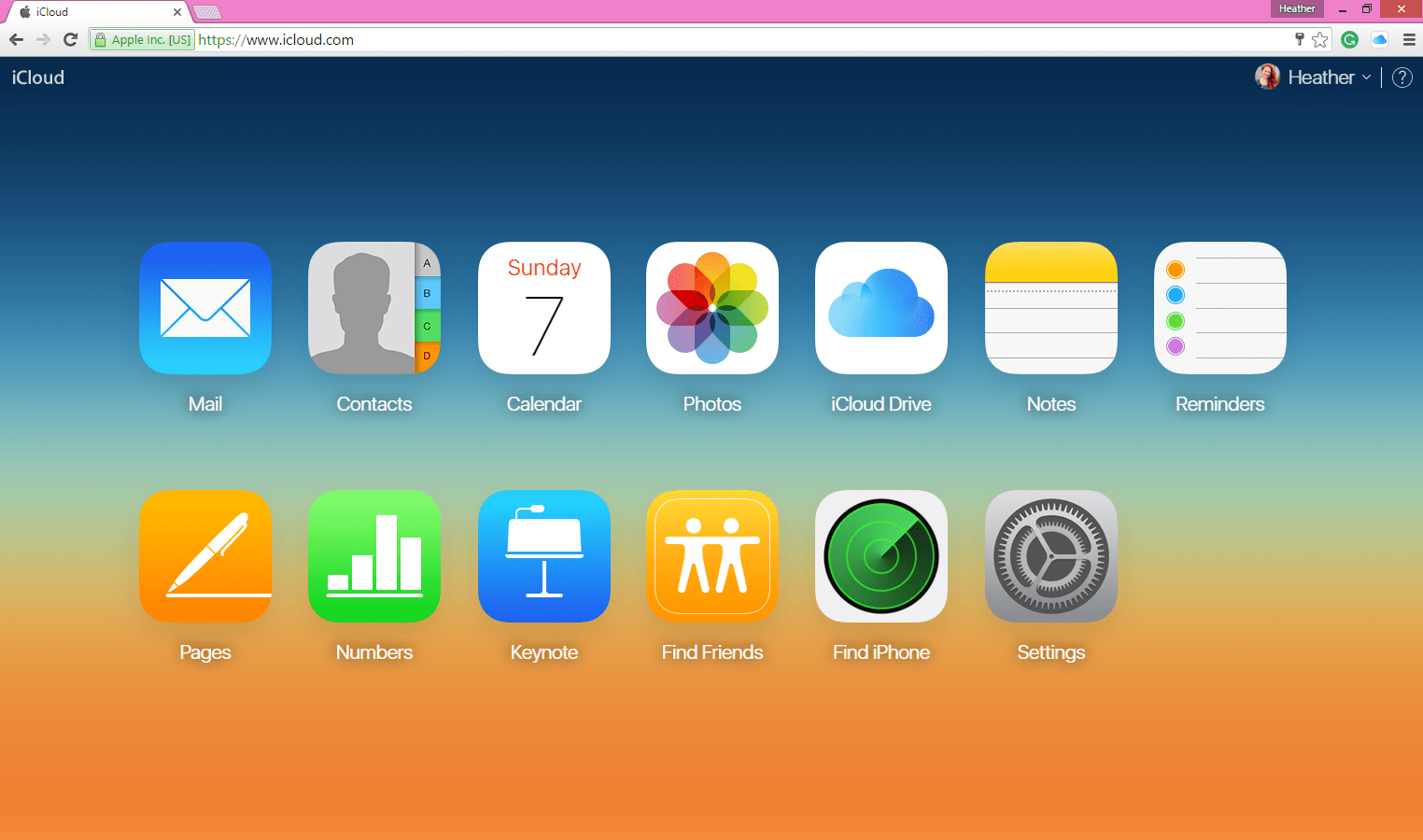Open the Keynote app icon

pos(544,556)
